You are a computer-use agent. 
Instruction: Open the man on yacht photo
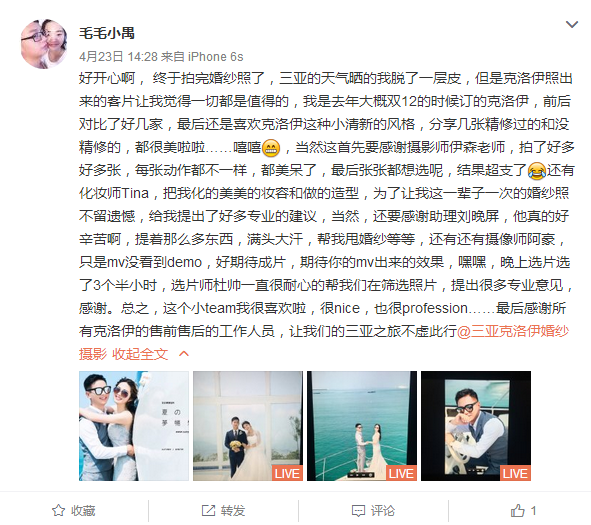[476, 426]
